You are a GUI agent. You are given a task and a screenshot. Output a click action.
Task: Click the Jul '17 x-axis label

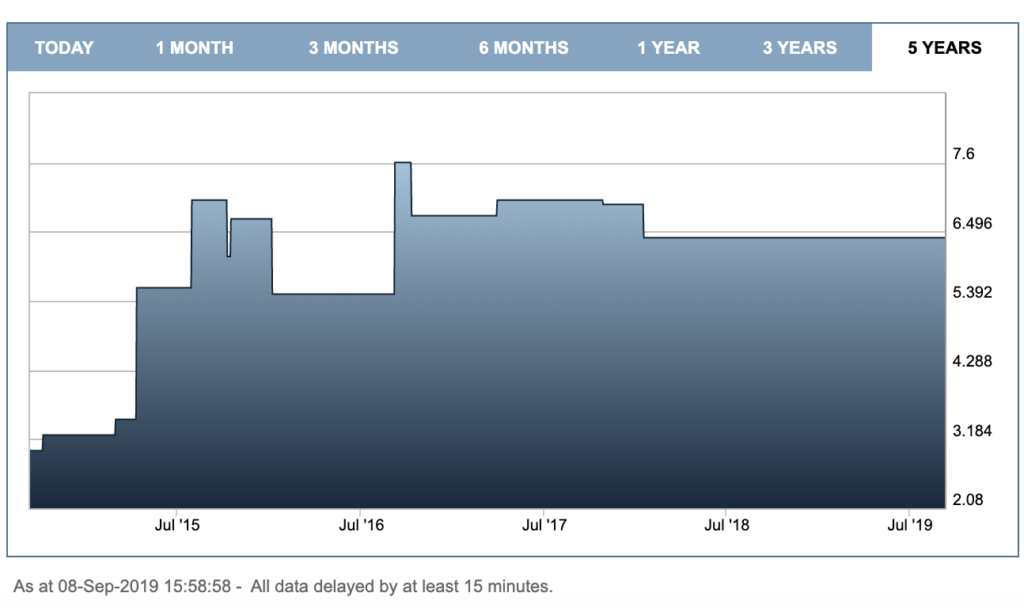coord(544,525)
